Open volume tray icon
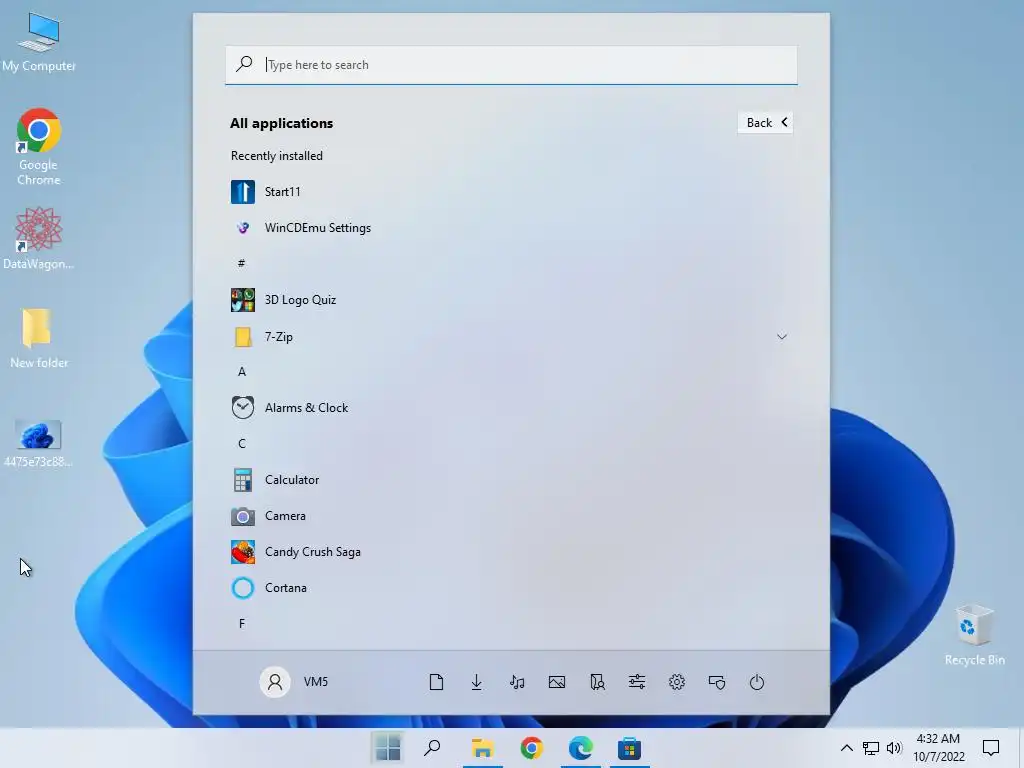Viewport: 1024px width, 768px height. [894, 748]
